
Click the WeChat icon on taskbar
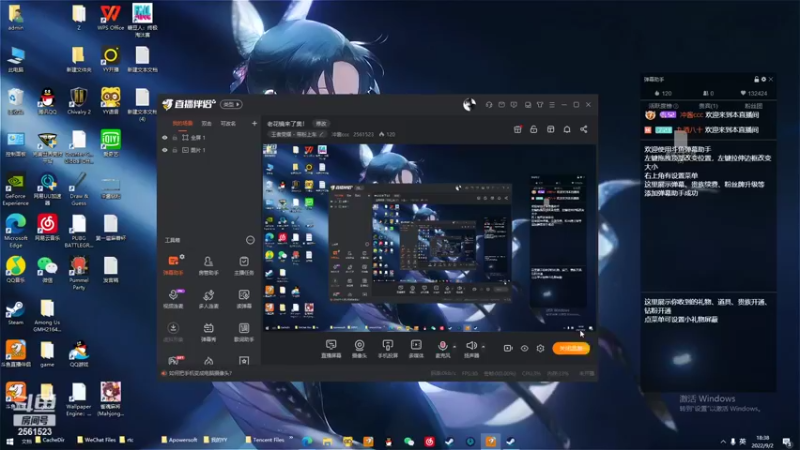coord(409,441)
